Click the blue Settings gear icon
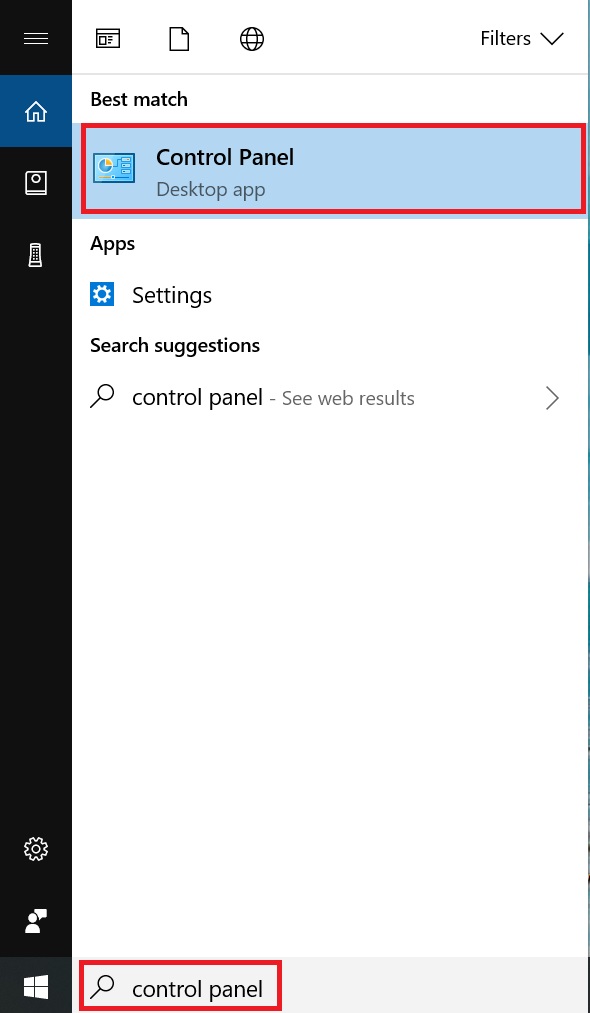The image size is (590, 1013). click(102, 295)
